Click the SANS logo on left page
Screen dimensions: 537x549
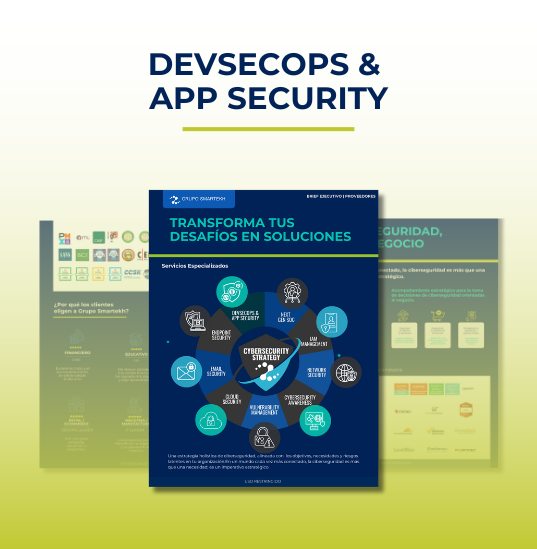(65, 255)
